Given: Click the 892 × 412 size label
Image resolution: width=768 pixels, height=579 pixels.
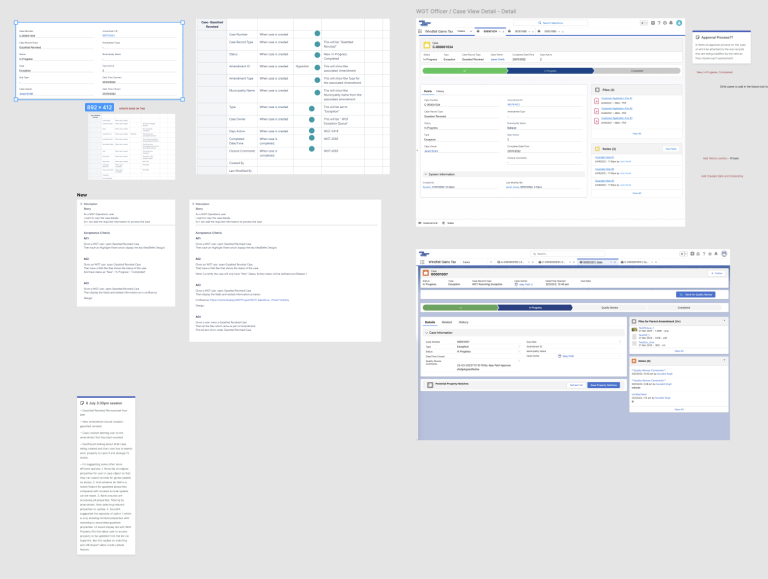Looking at the screenshot, I should coord(99,107).
